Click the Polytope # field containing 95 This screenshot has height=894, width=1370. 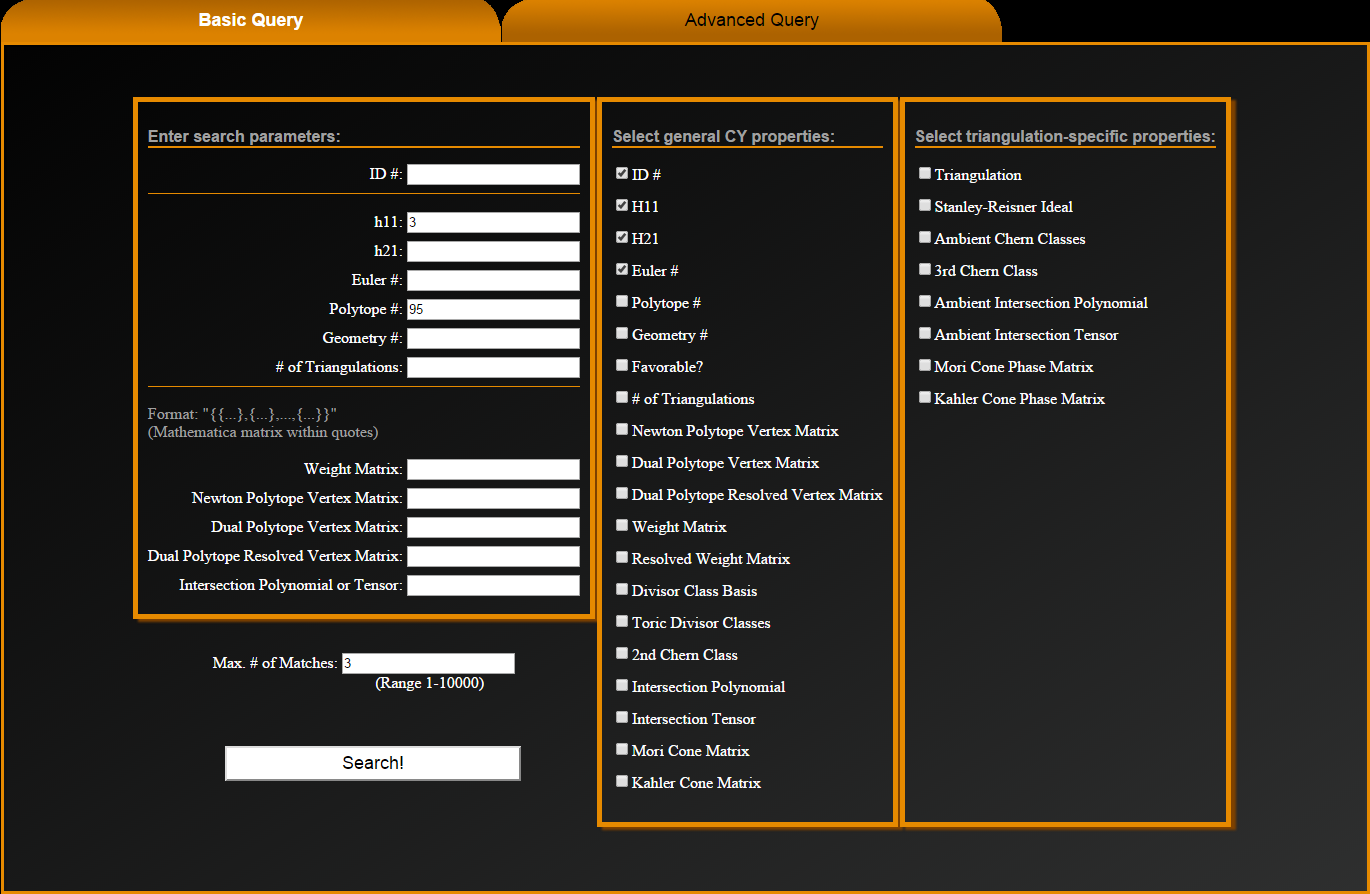(x=493, y=310)
